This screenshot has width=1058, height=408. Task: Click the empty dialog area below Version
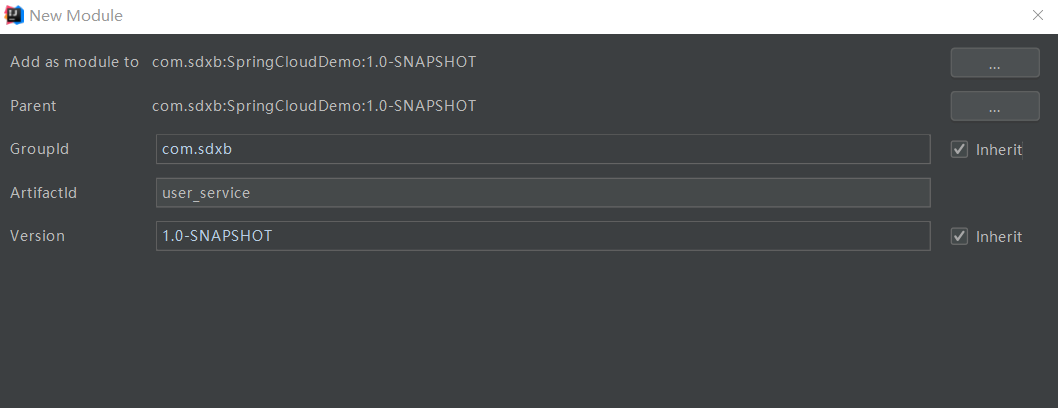[x=529, y=330]
